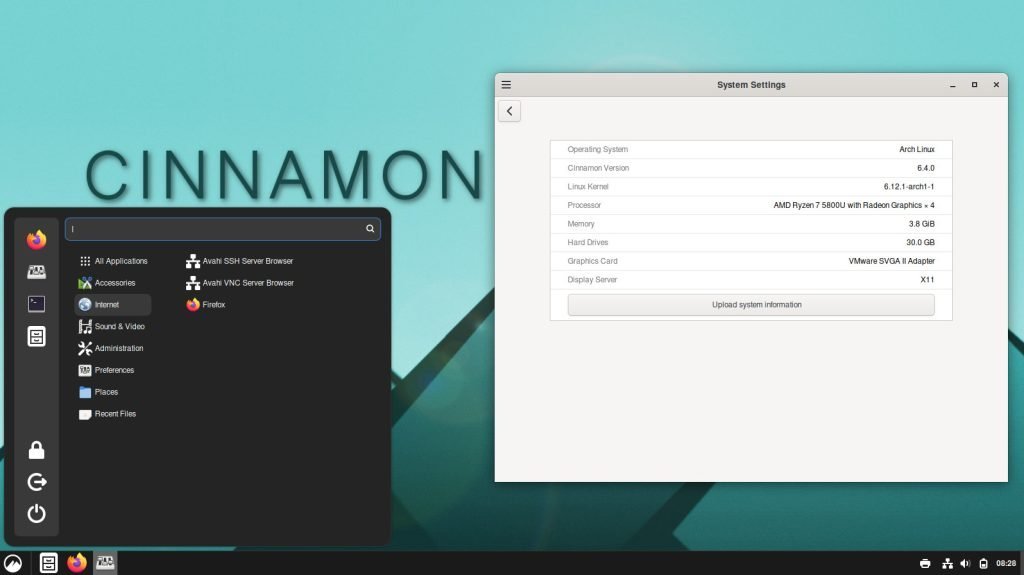Launch Avahi SSH Server Browser

240,261
